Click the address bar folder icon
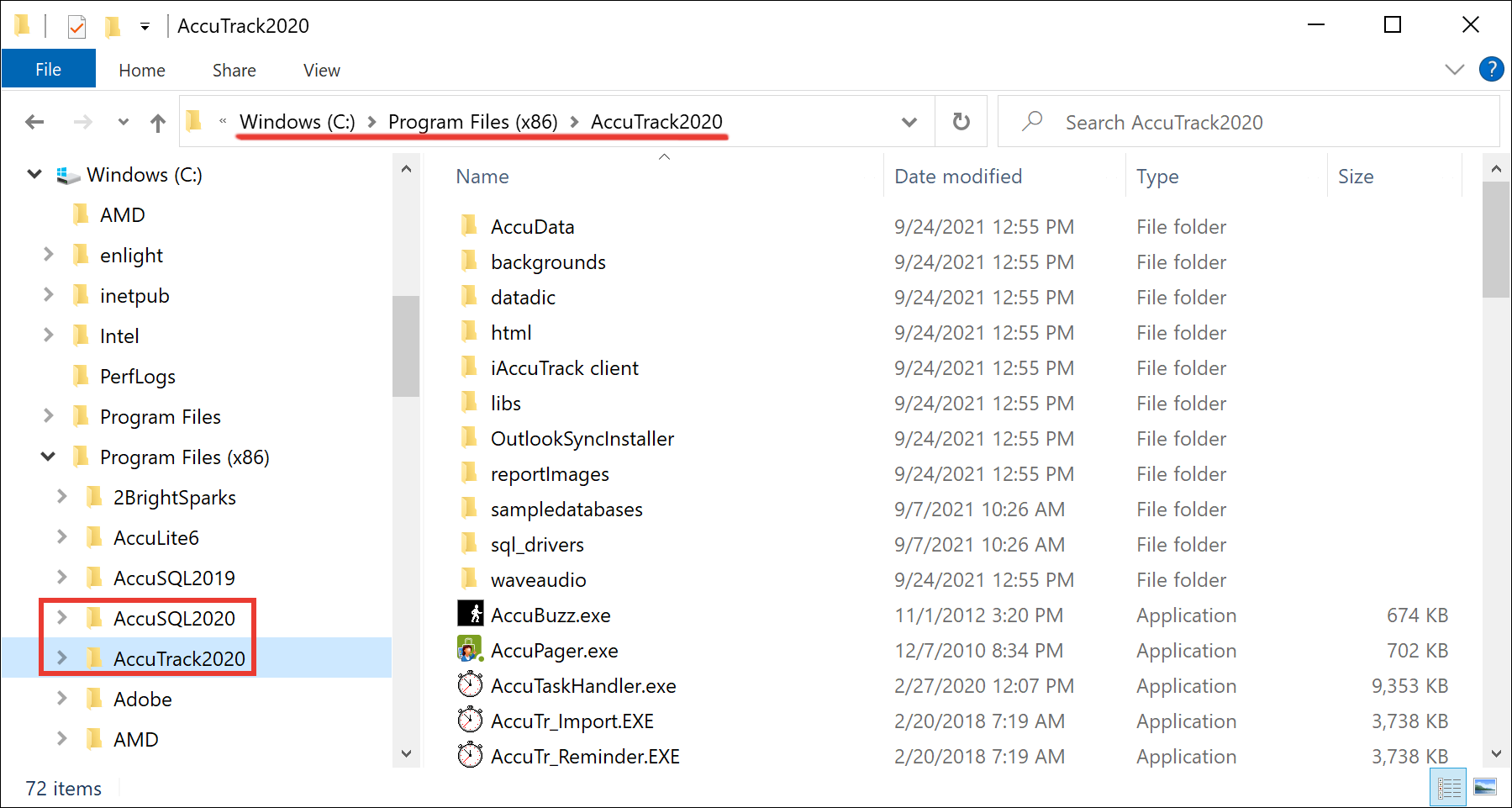Viewport: 1512px width, 808px height. tap(194, 121)
